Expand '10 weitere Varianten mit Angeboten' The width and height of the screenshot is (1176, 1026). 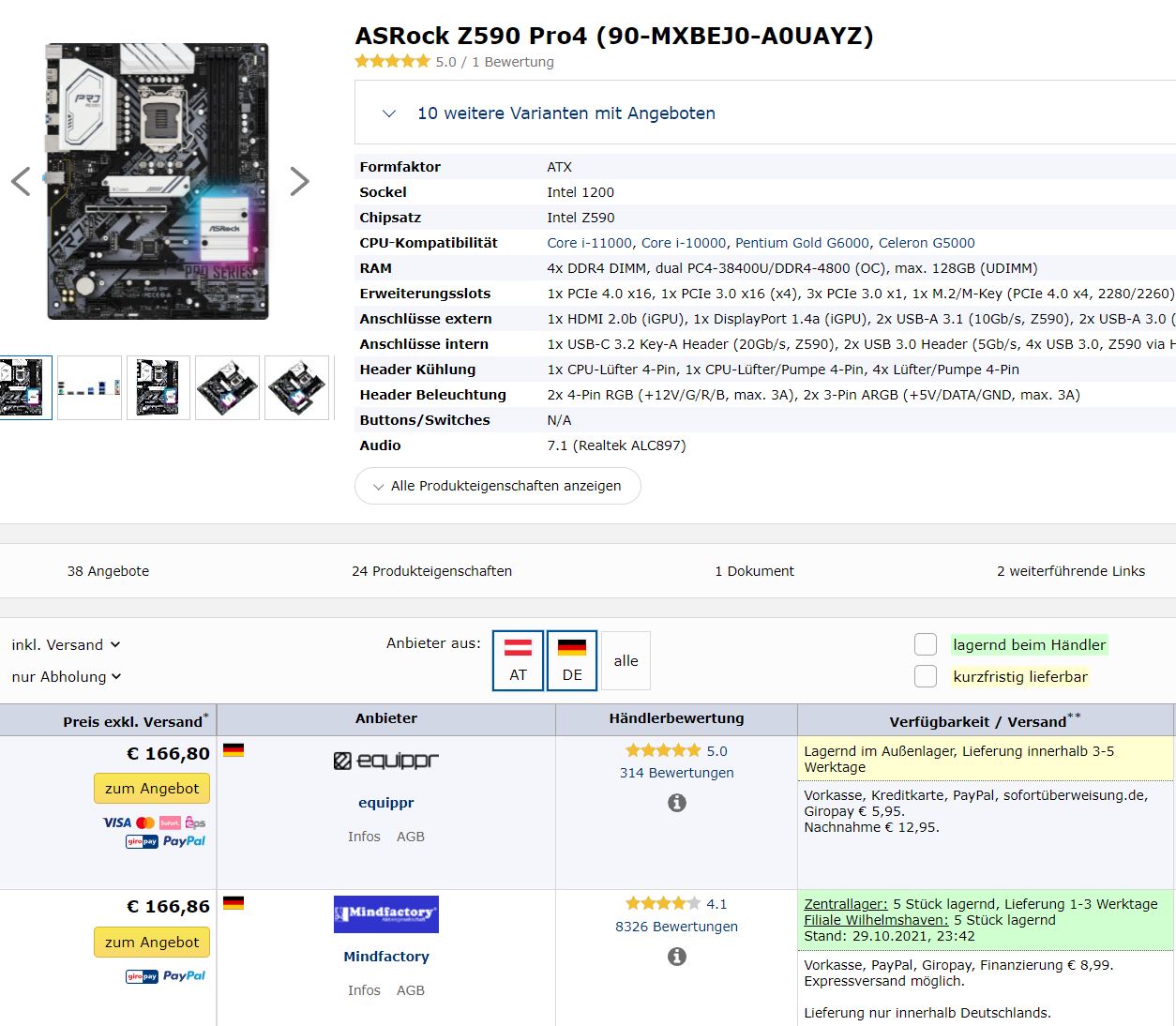(566, 113)
